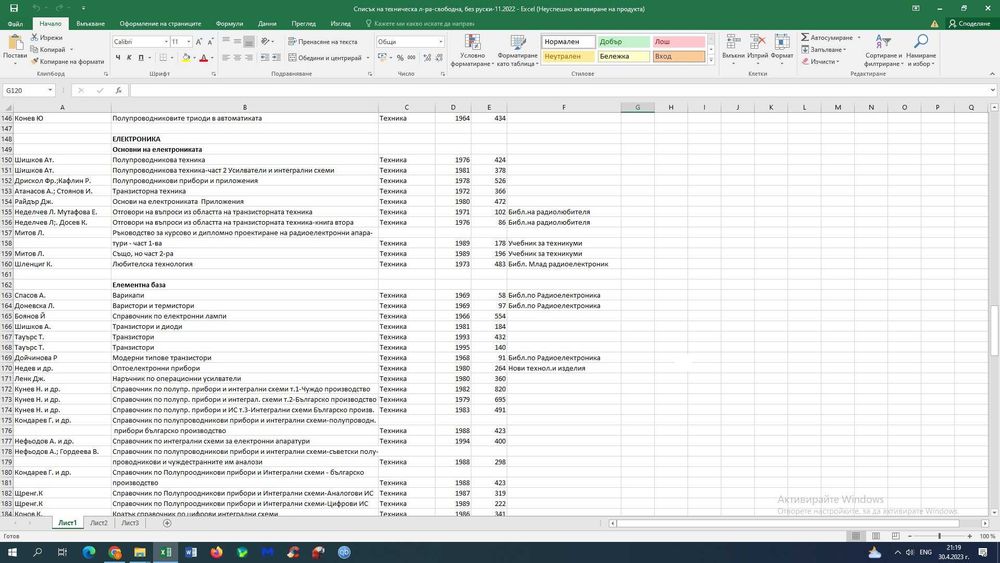Open Name Box G120 dropdown
This screenshot has height=563, width=1000.
pos(50,91)
